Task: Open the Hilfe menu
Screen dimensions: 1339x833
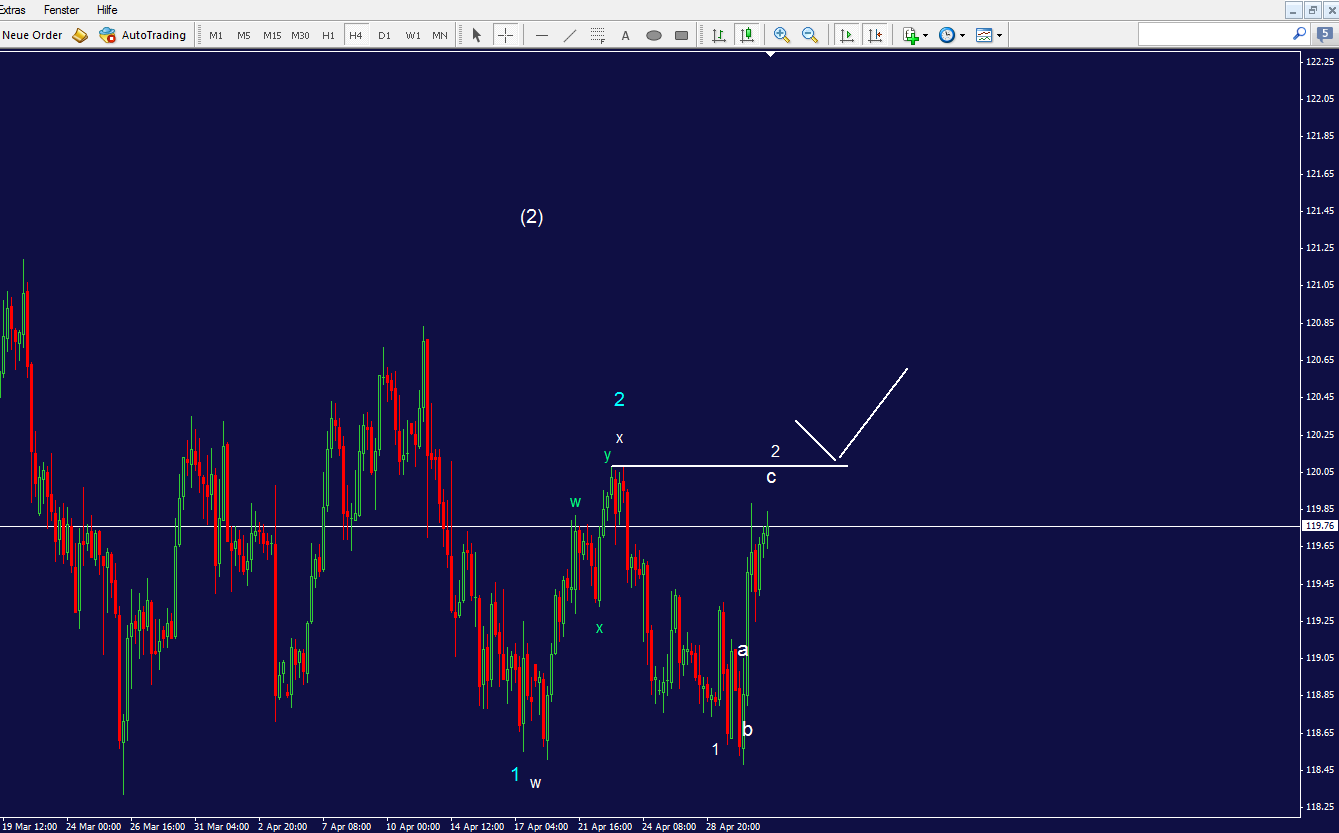Action: click(x=106, y=10)
